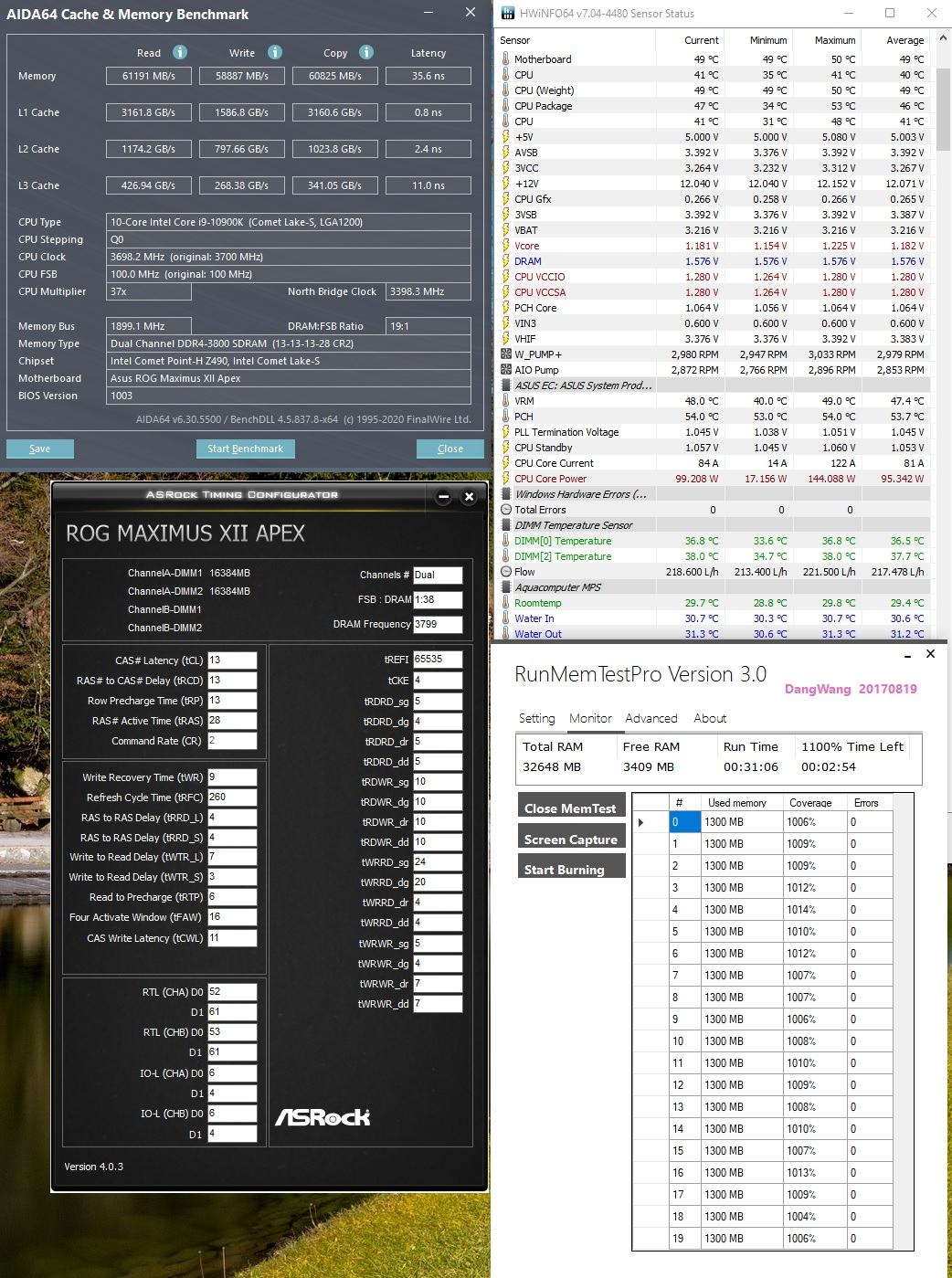This screenshot has height=1278, width=952.
Task: Click the Memory Latency value 35.6 ns
Action: [x=428, y=76]
